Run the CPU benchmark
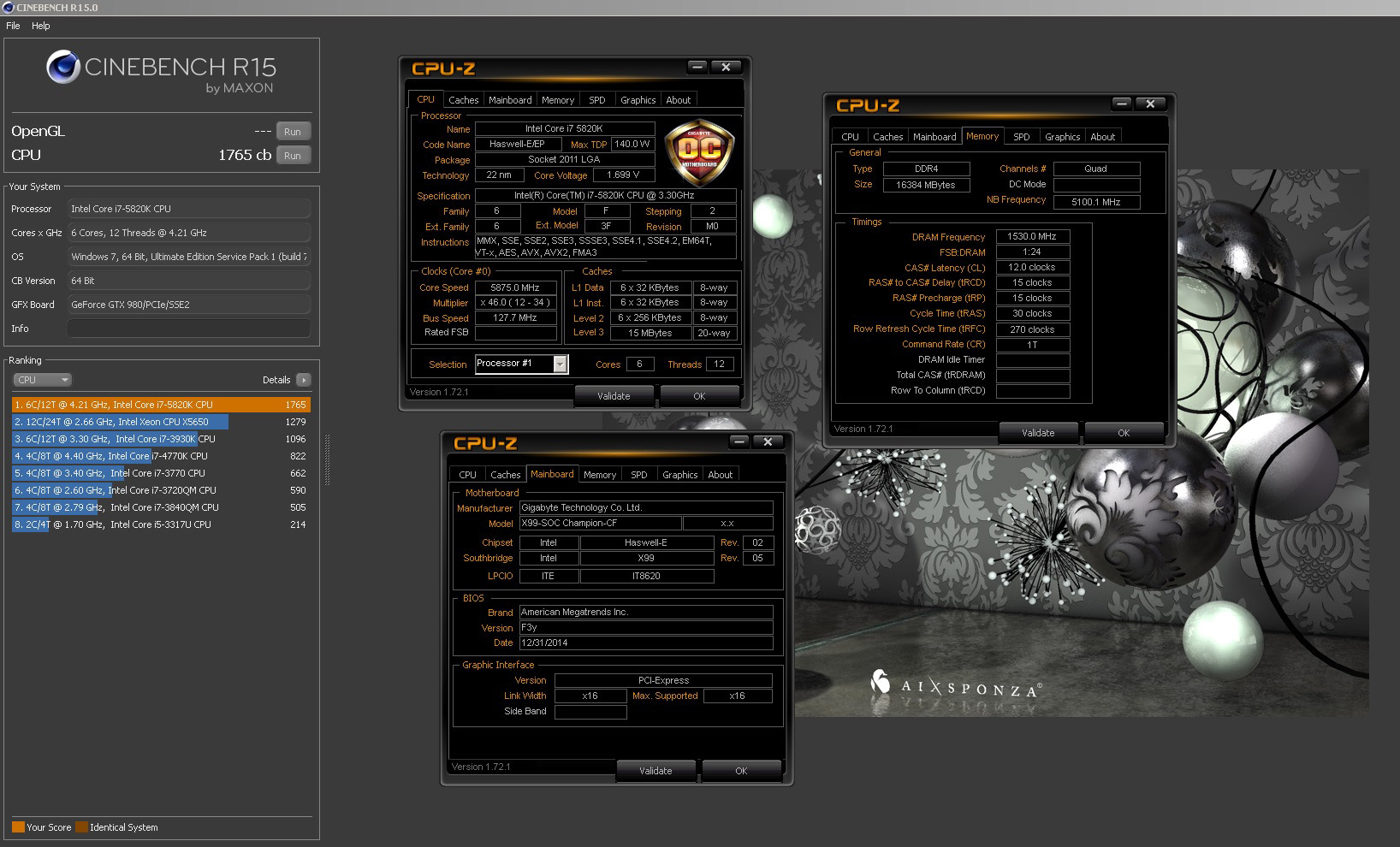 293,156
